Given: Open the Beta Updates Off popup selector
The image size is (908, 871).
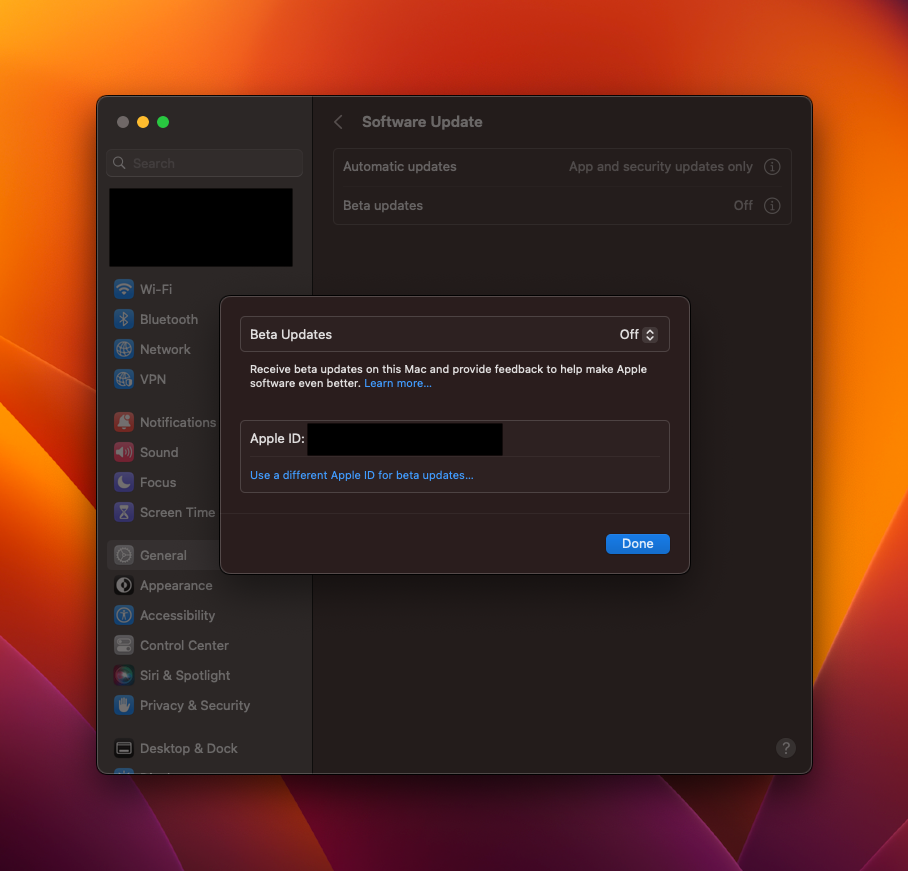Looking at the screenshot, I should pos(638,335).
